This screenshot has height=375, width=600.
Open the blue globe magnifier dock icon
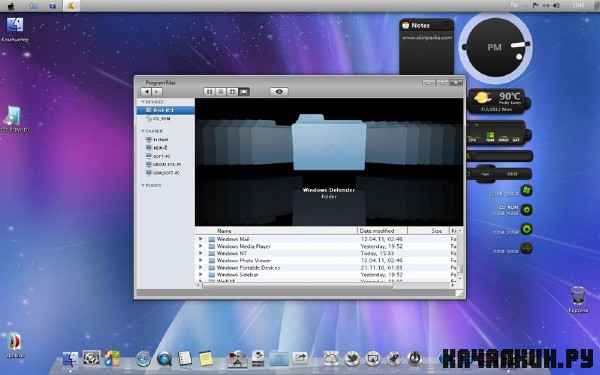coord(165,359)
